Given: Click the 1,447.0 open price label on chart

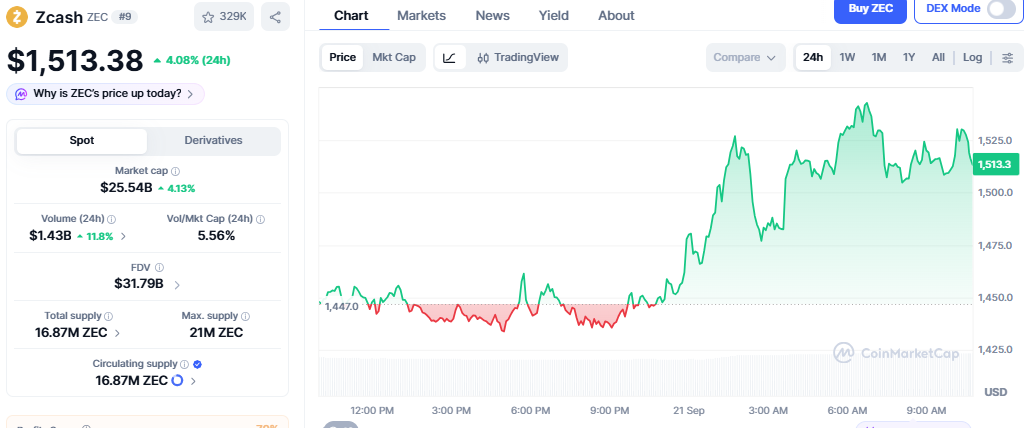Looking at the screenshot, I should click(342, 306).
